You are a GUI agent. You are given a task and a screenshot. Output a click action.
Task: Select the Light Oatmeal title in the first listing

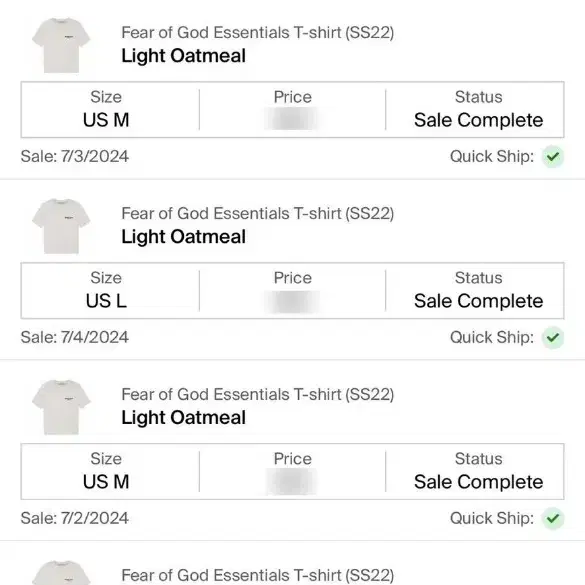(184, 56)
